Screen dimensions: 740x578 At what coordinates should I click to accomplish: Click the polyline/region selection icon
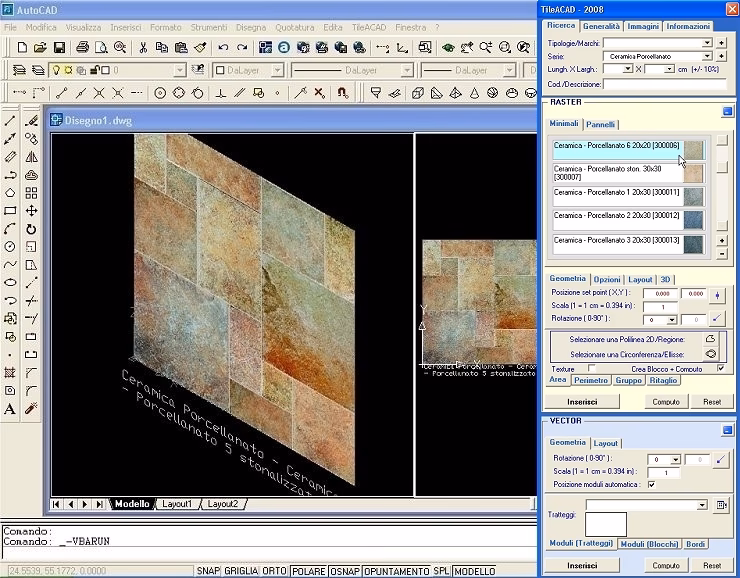coord(710,339)
